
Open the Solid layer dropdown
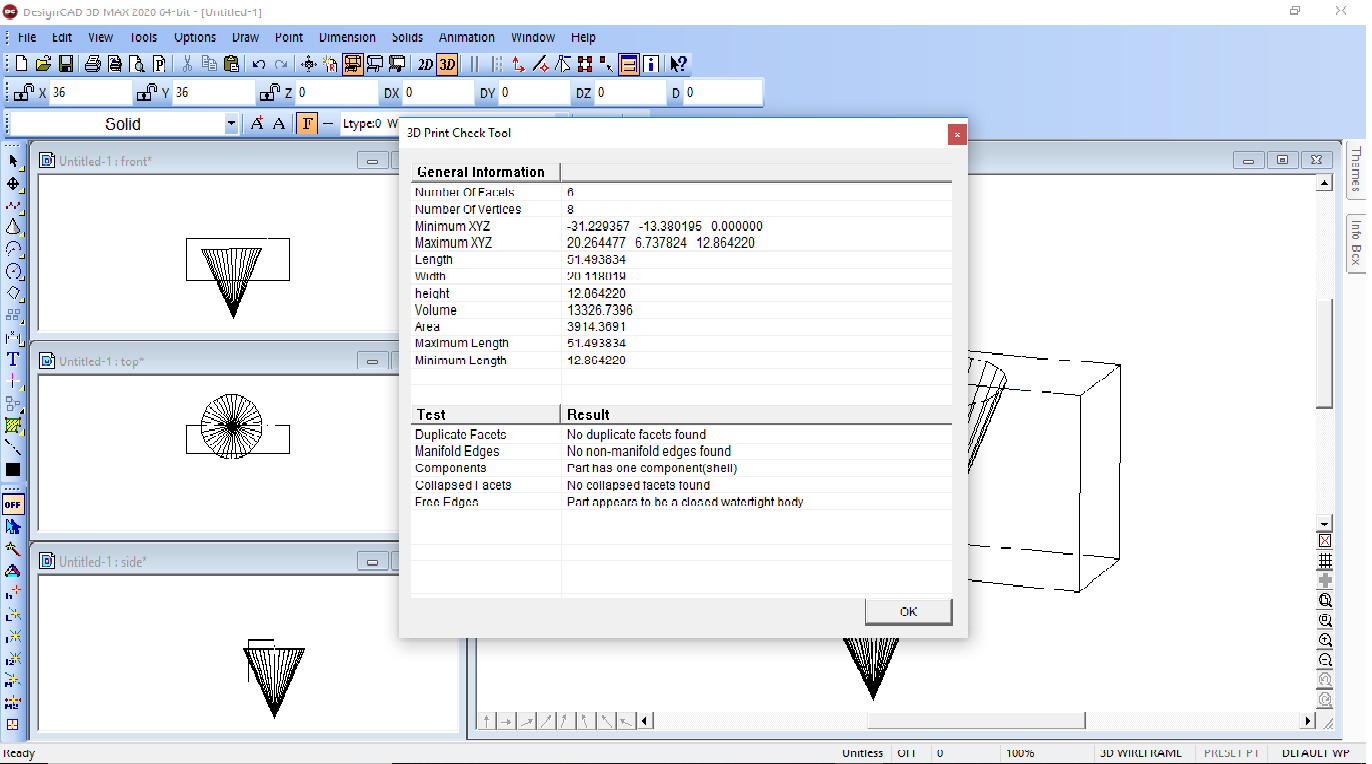(x=232, y=123)
